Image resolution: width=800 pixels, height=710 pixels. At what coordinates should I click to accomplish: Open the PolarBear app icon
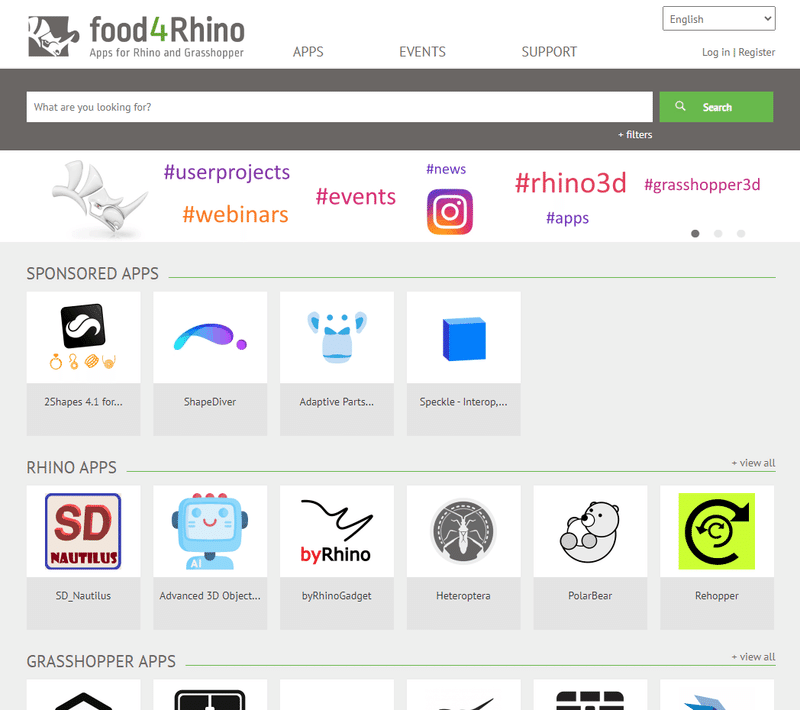(590, 531)
